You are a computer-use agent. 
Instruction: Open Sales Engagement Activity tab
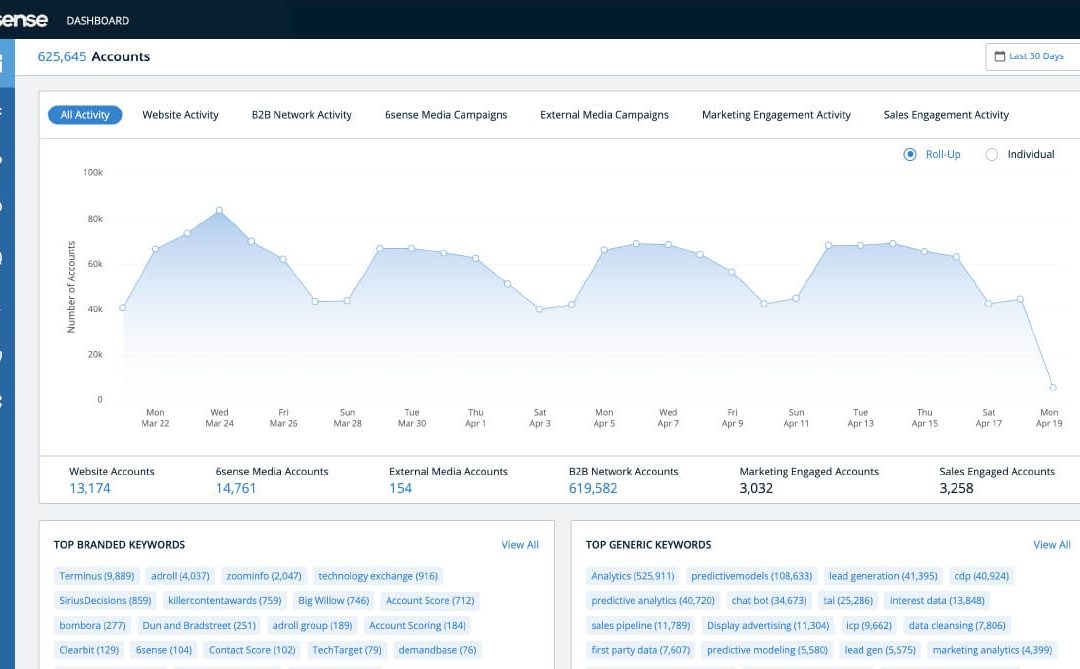point(946,115)
